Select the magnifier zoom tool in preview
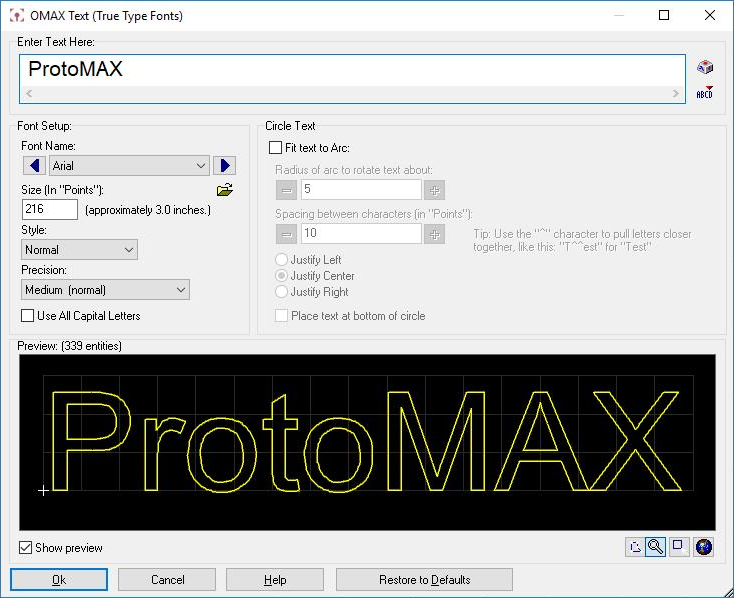734x598 pixels. (x=656, y=547)
